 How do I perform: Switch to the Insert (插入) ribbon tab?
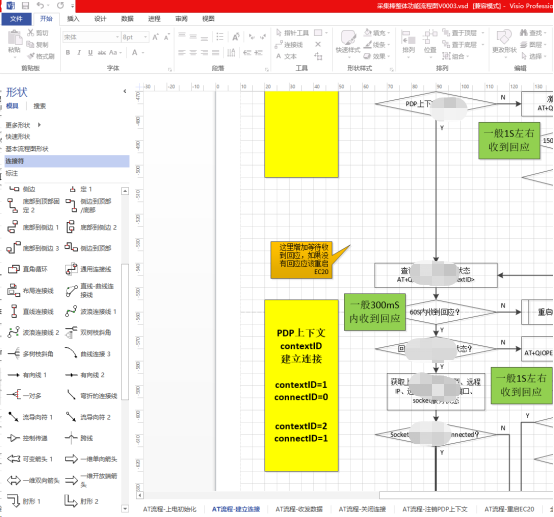coord(73,19)
